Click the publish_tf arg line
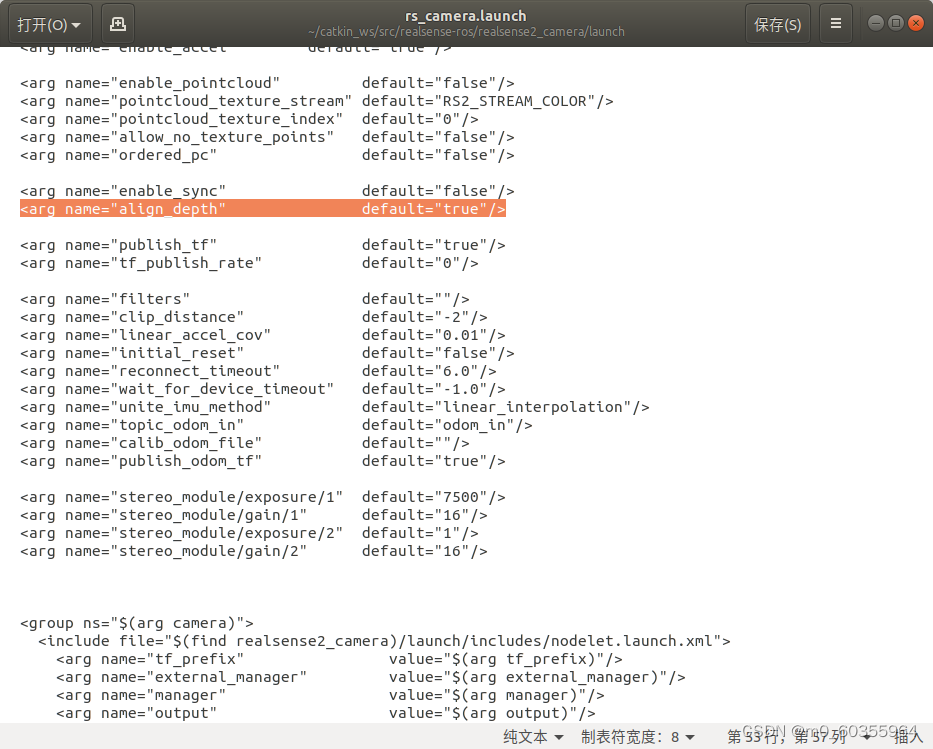933x749 pixels. coord(262,245)
